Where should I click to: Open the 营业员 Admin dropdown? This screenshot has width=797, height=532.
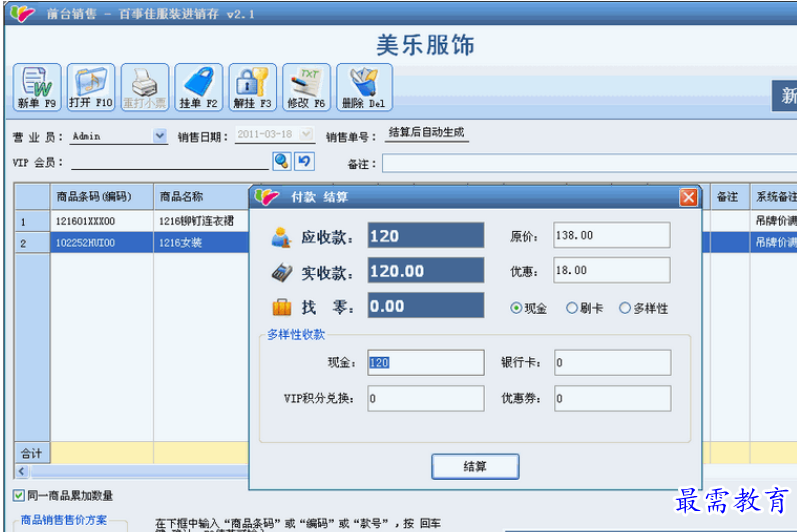[x=160, y=136]
